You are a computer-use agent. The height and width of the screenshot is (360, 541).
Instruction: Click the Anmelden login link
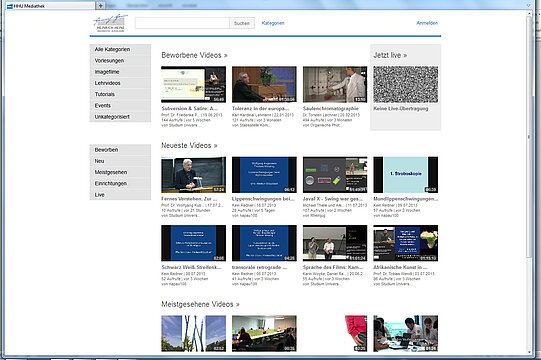pyautogui.click(x=427, y=23)
